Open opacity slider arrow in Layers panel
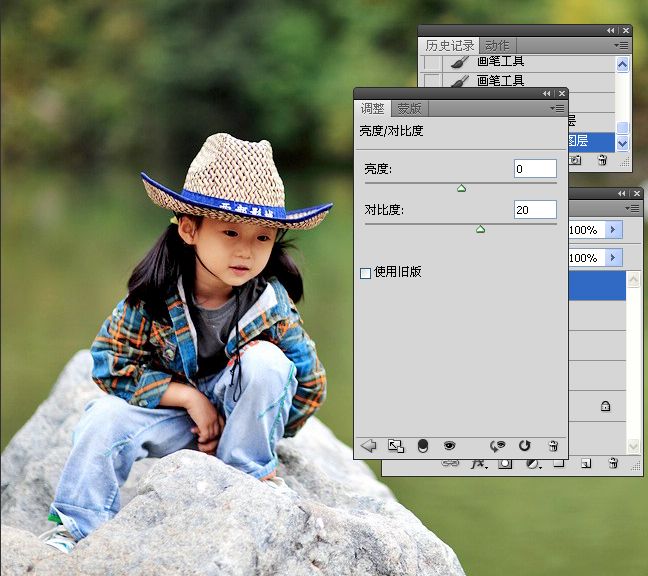The height and width of the screenshot is (576, 648). [614, 230]
